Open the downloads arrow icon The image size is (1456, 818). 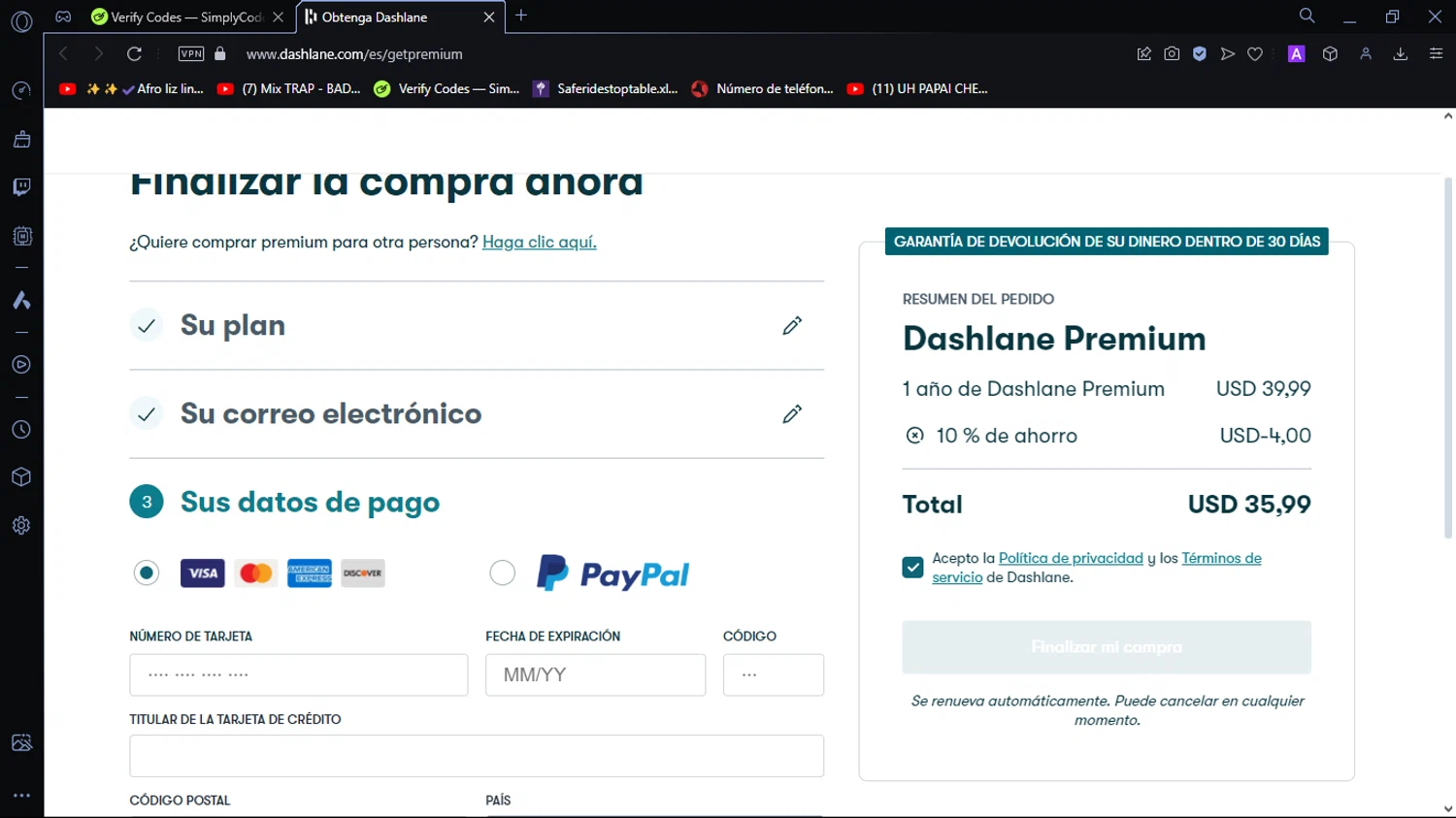pos(1401,53)
